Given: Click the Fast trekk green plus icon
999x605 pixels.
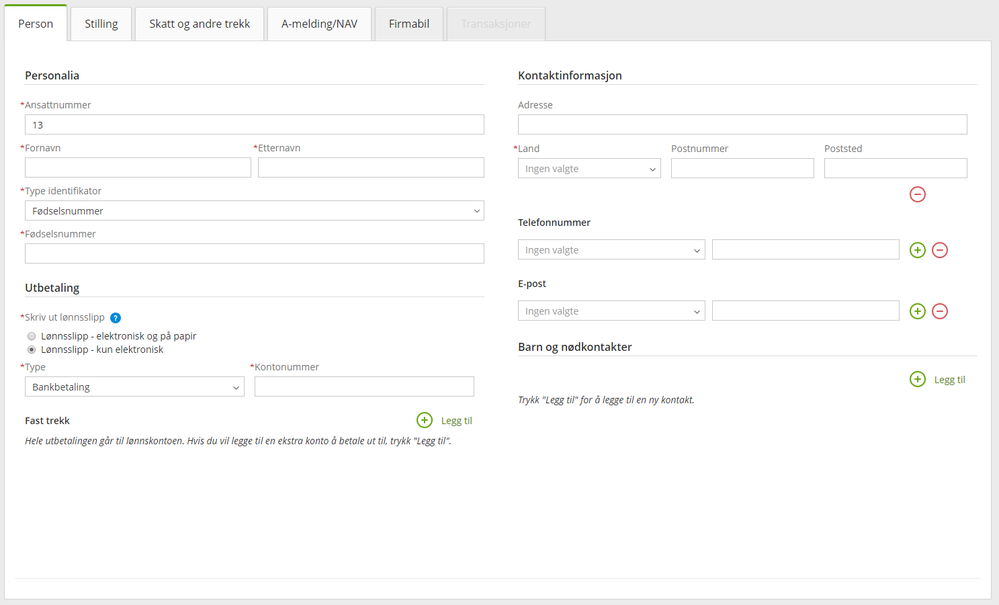Looking at the screenshot, I should tap(424, 420).
